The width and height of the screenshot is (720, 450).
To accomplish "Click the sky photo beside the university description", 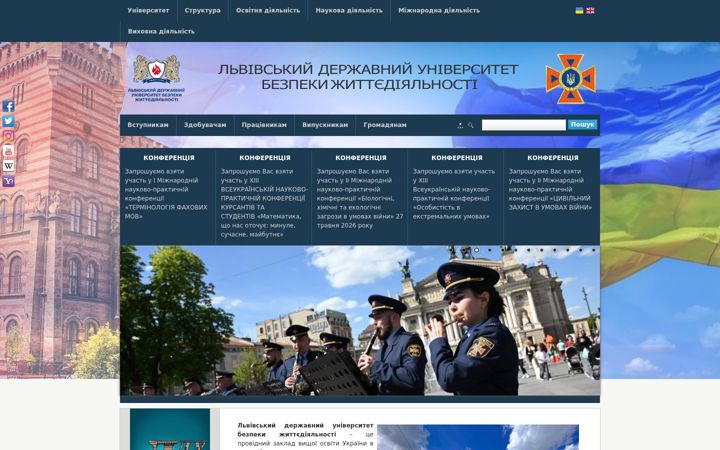I will click(x=478, y=437).
